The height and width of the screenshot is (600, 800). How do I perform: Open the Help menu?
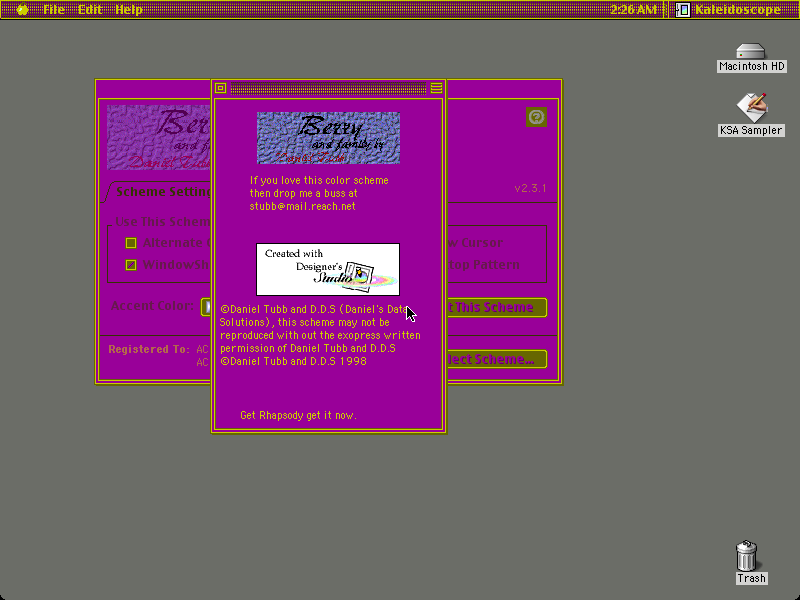click(x=129, y=9)
